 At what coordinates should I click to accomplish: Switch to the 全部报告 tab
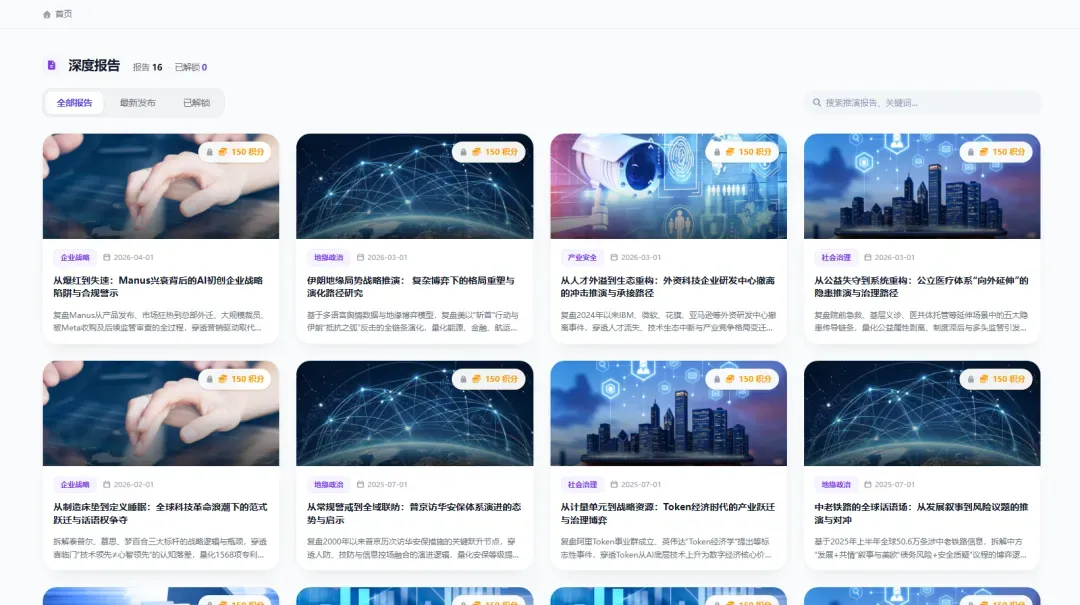point(74,103)
